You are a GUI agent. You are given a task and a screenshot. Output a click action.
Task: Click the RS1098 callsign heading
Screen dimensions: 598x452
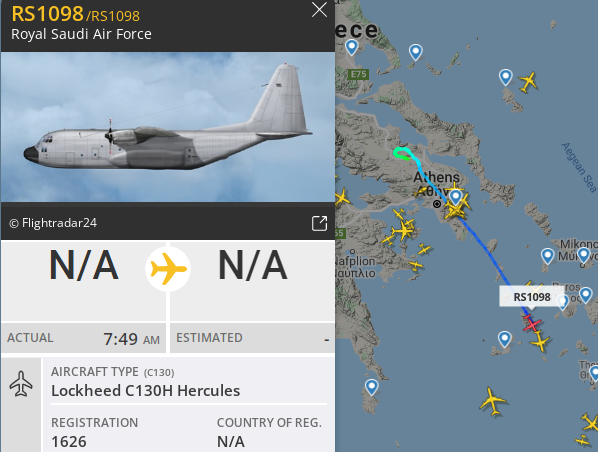pyautogui.click(x=47, y=14)
